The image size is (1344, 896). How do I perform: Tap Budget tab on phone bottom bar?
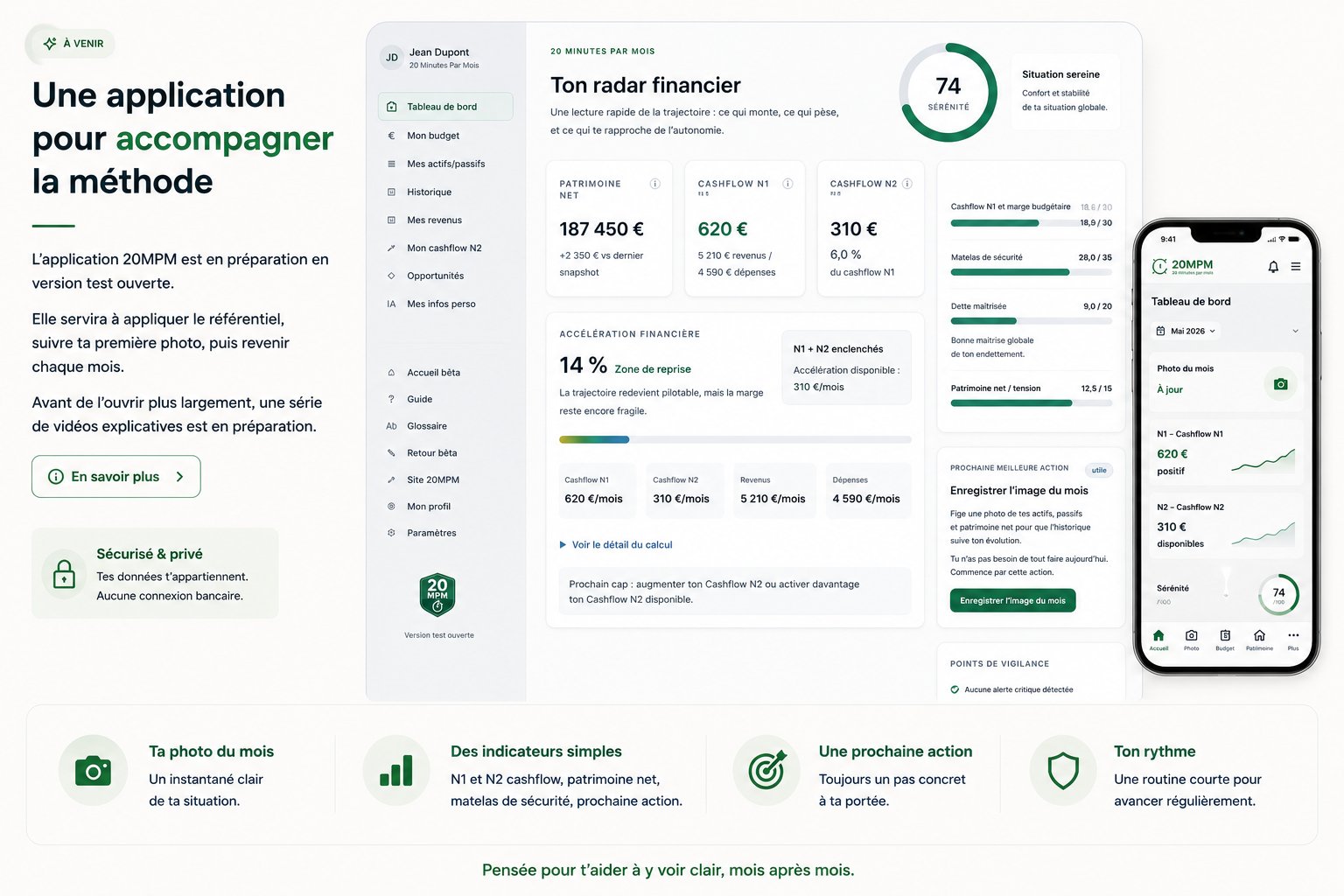click(x=1225, y=640)
